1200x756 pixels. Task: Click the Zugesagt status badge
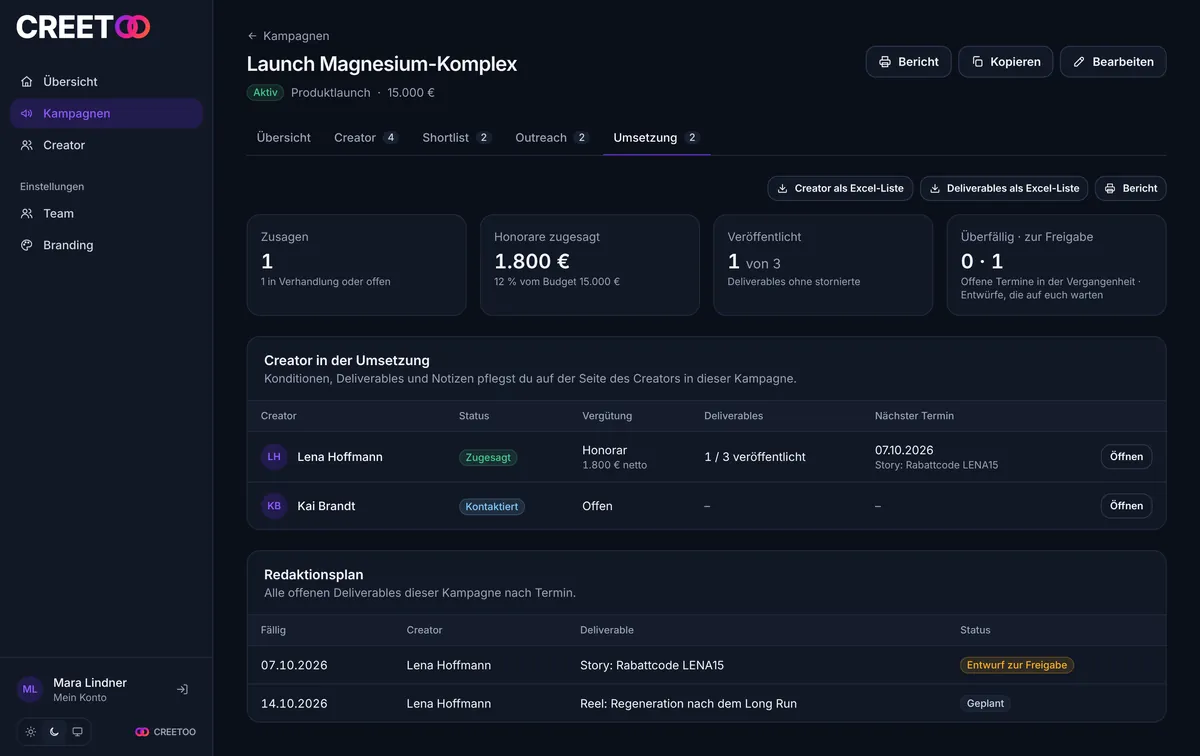(x=488, y=457)
